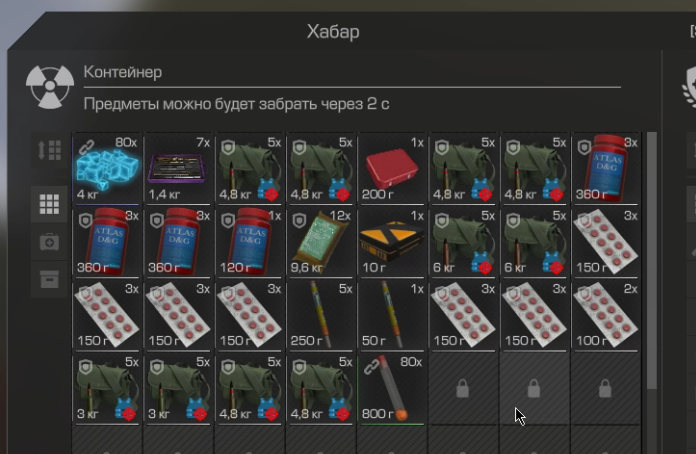
Task: Pick the black-orange container weighing 10 г
Action: pyautogui.click(x=392, y=242)
